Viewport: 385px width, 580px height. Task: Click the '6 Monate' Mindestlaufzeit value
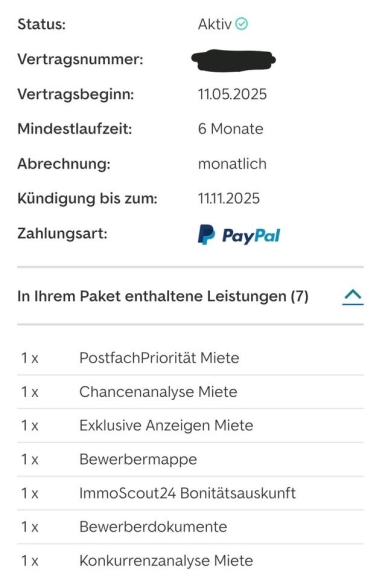231,129
